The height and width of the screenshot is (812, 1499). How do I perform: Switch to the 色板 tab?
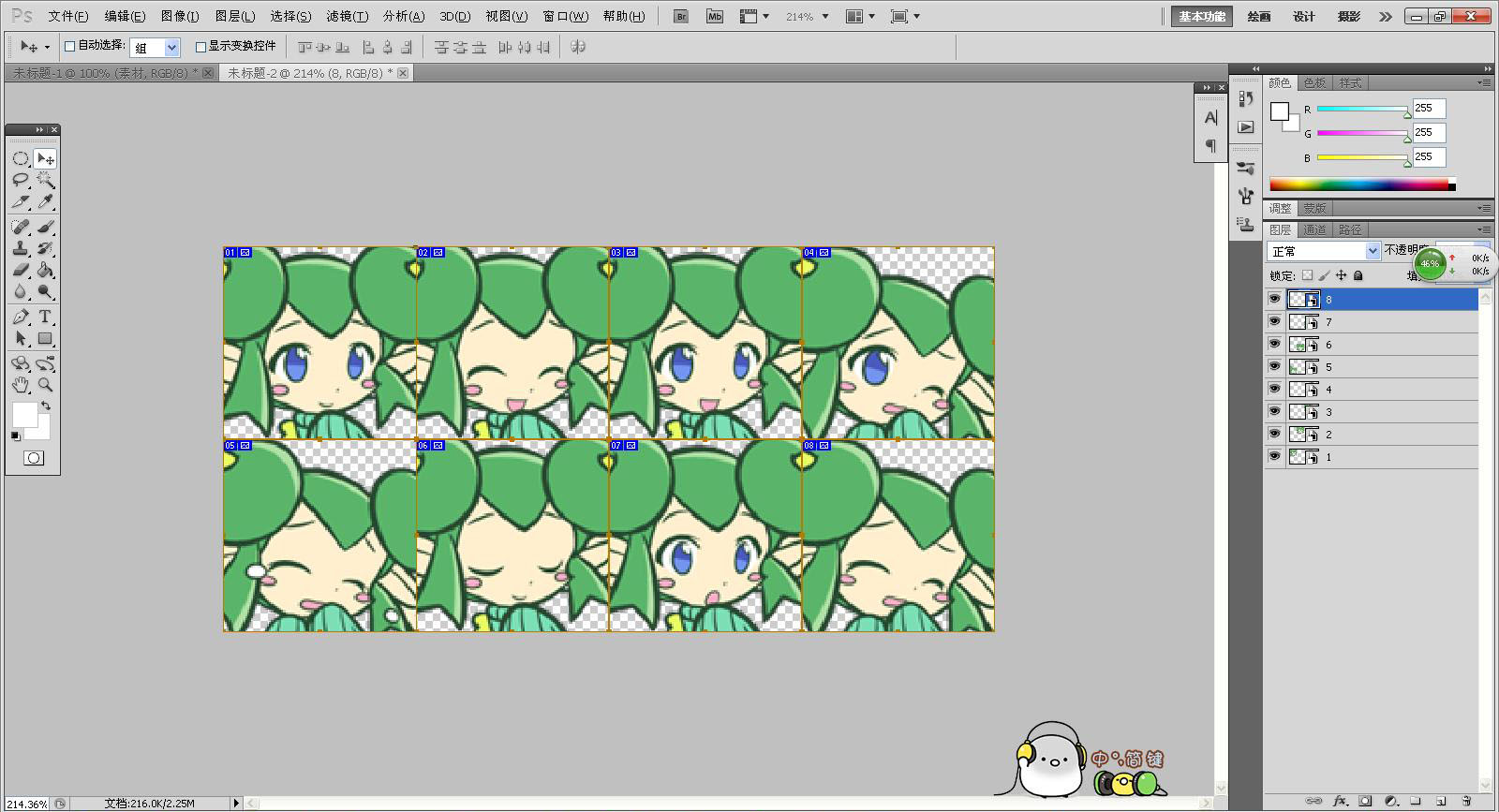tap(1314, 83)
